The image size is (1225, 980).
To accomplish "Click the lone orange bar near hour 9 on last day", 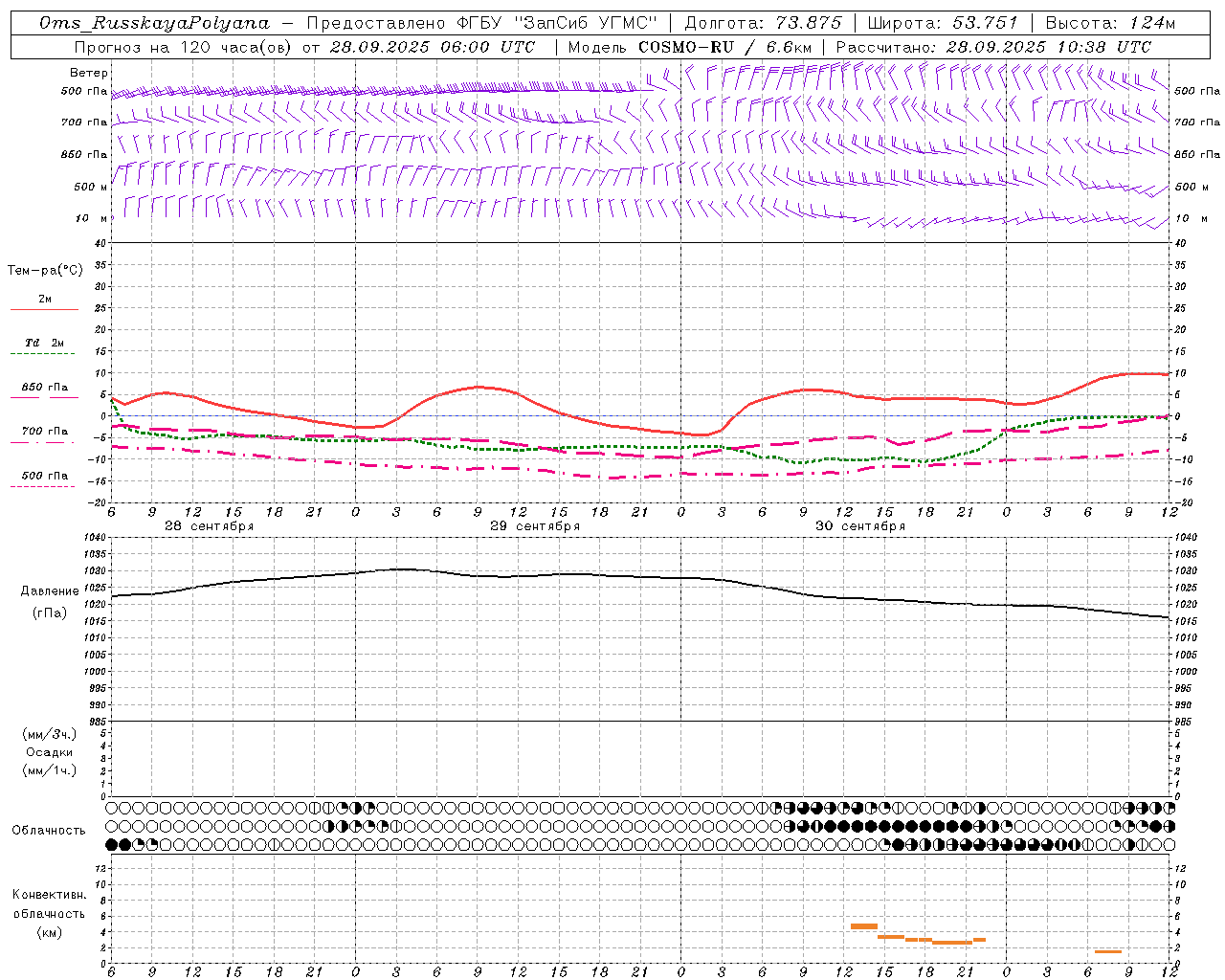I will coord(1108,951).
